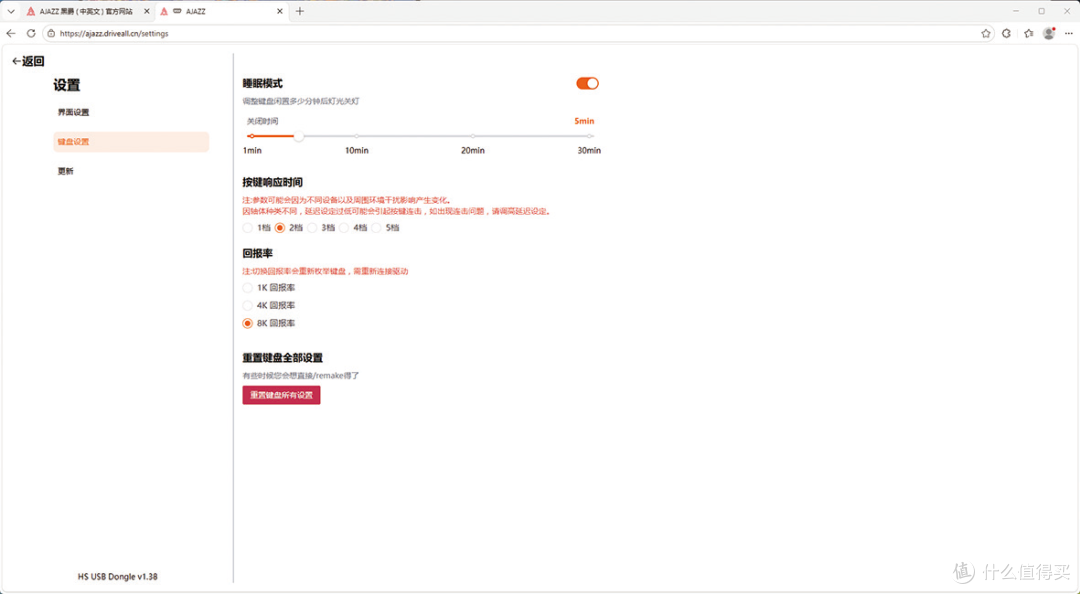Go back with the 返回 arrow link
Image resolution: width=1080 pixels, height=594 pixels.
point(28,61)
